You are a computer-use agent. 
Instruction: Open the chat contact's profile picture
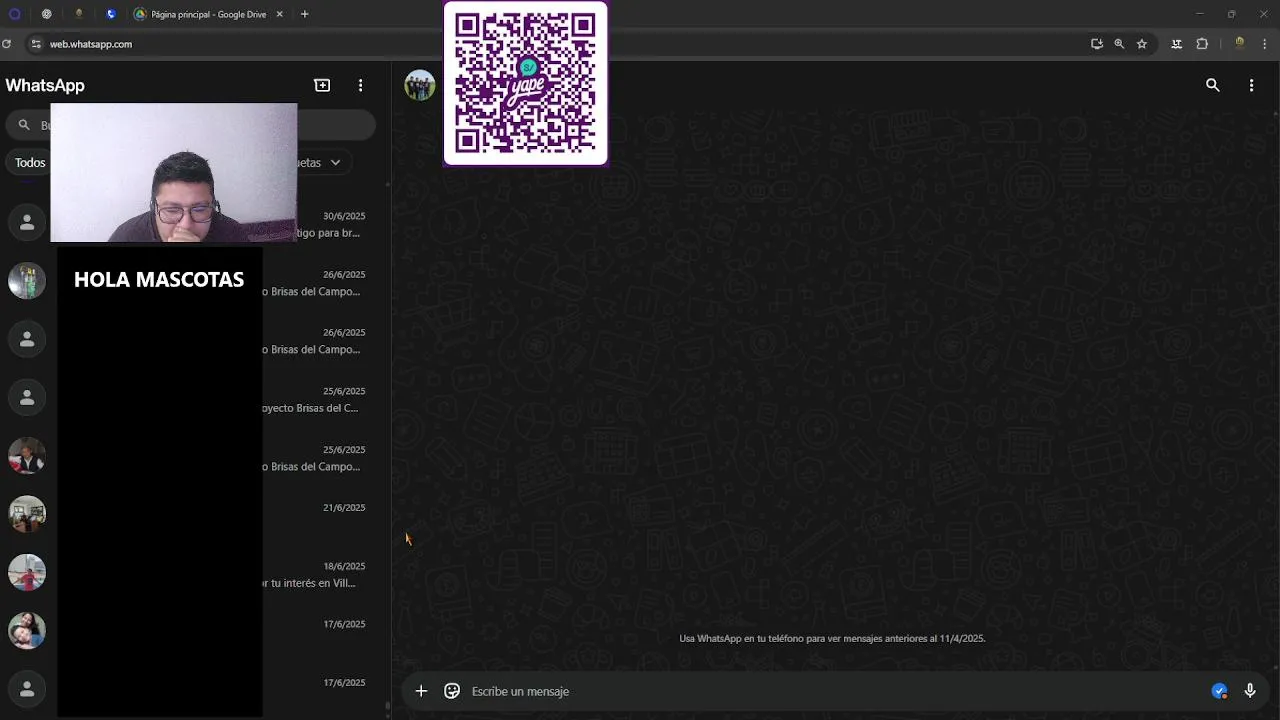(420, 85)
